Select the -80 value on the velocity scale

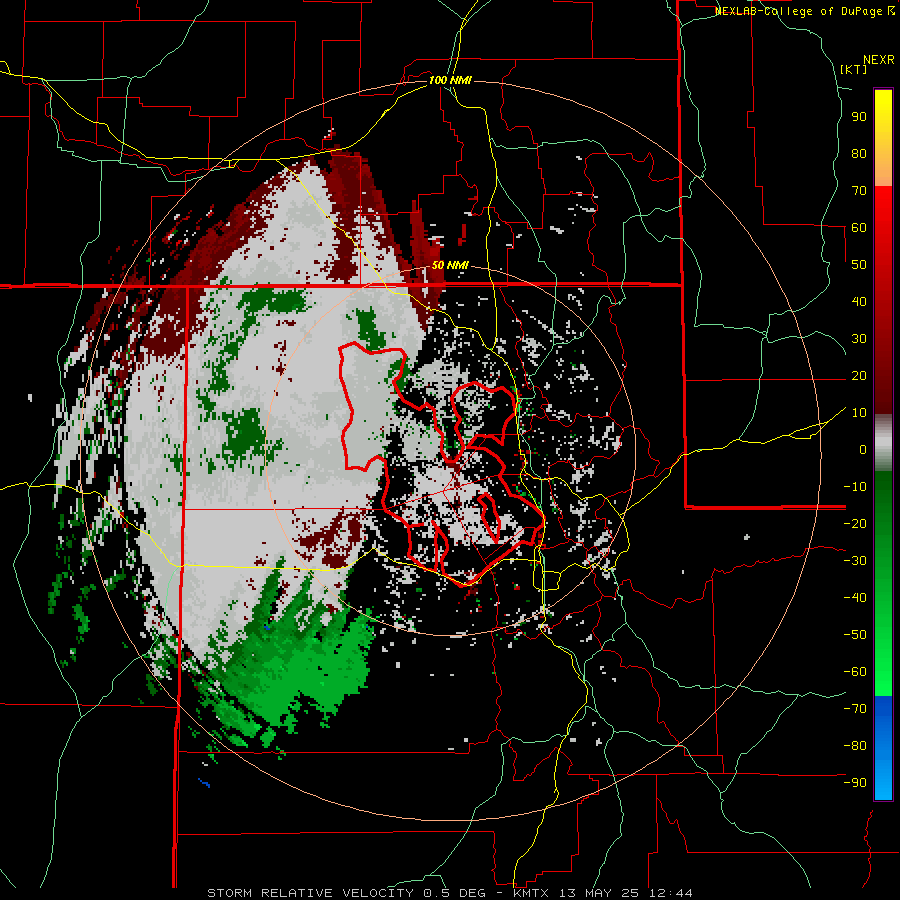(x=855, y=746)
